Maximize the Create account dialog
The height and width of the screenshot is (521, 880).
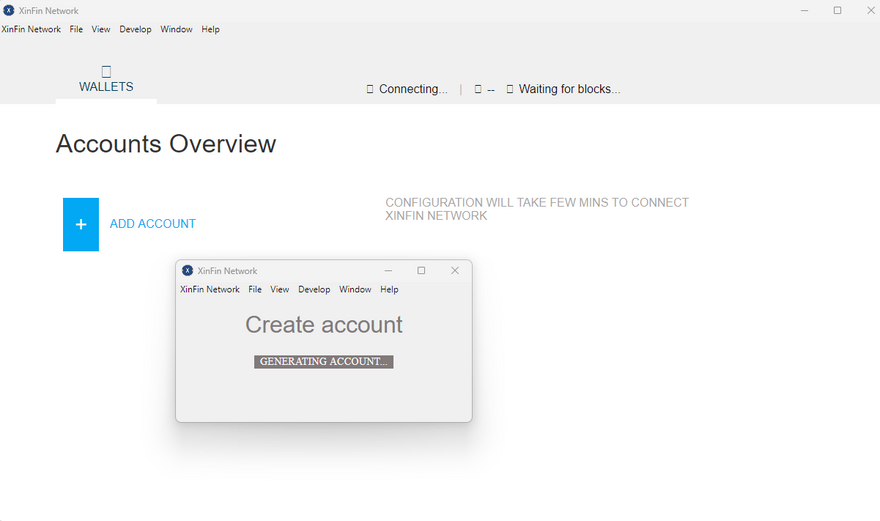pos(421,271)
